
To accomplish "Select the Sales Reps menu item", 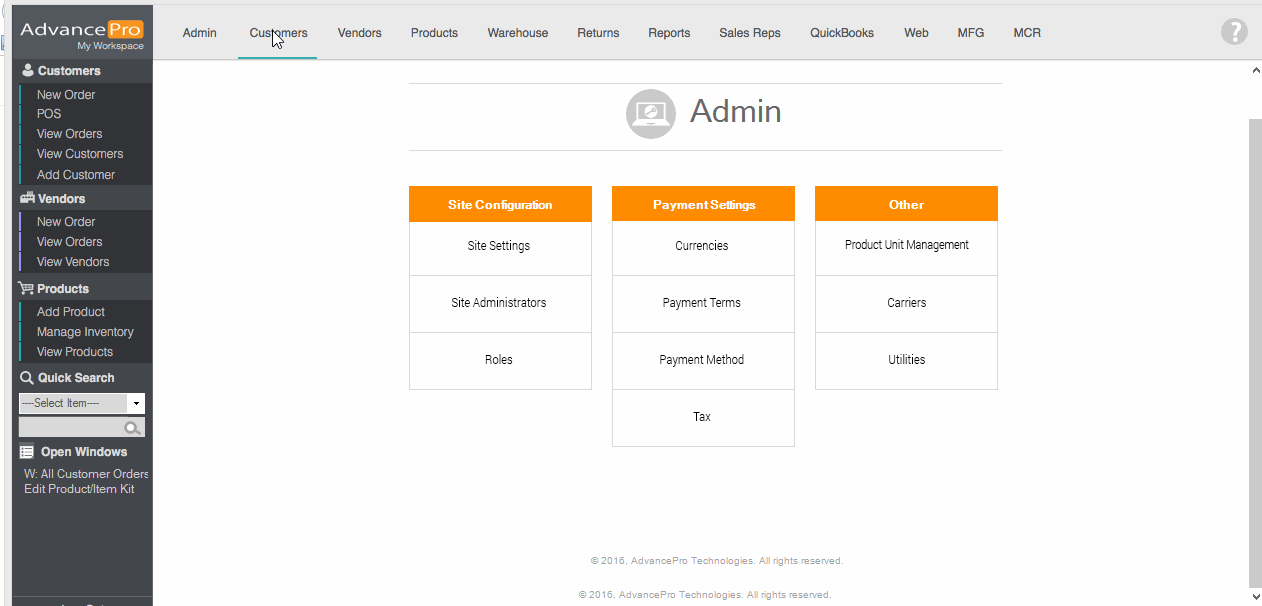I will [x=749, y=33].
